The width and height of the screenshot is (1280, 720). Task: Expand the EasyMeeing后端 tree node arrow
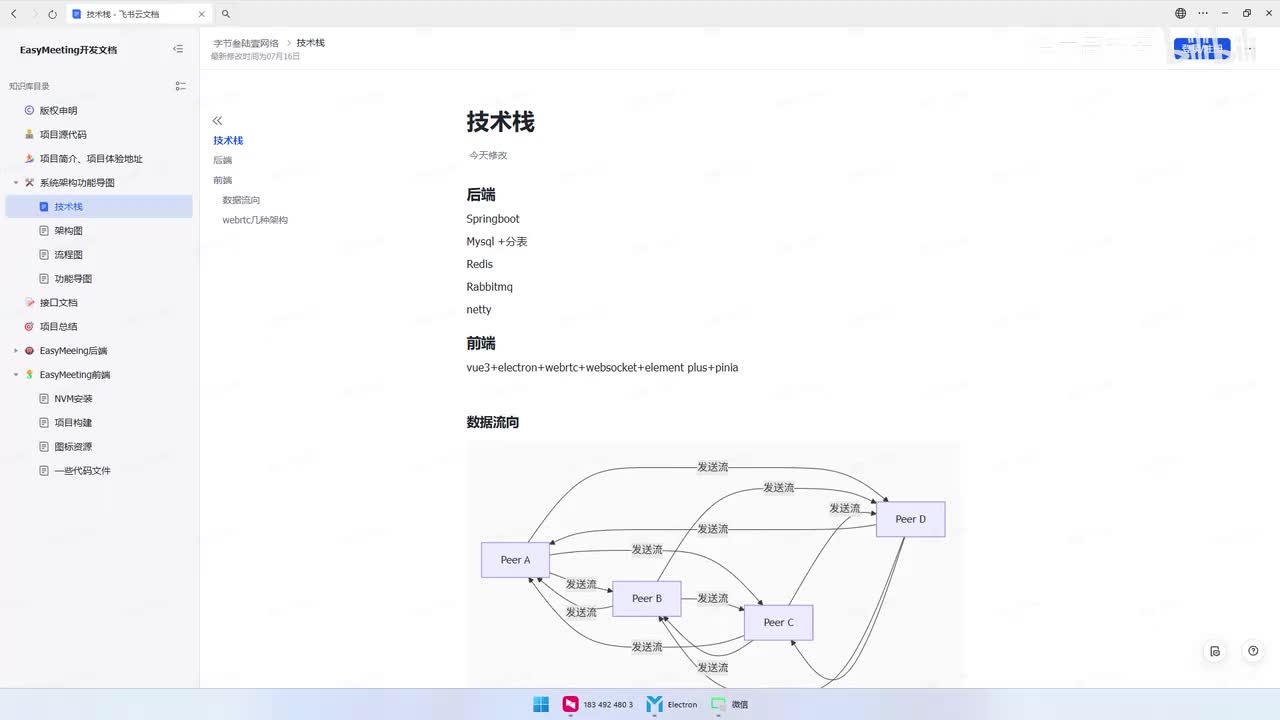tap(16, 351)
